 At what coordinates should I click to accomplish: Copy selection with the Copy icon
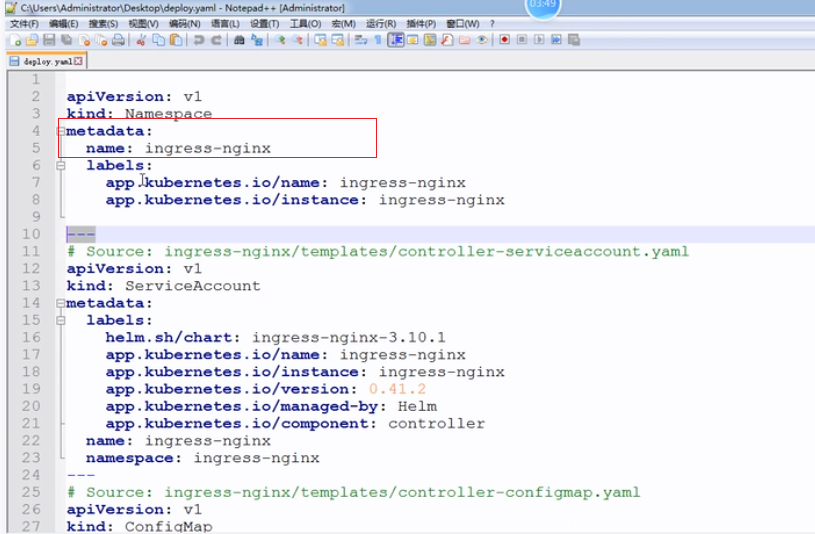click(159, 40)
